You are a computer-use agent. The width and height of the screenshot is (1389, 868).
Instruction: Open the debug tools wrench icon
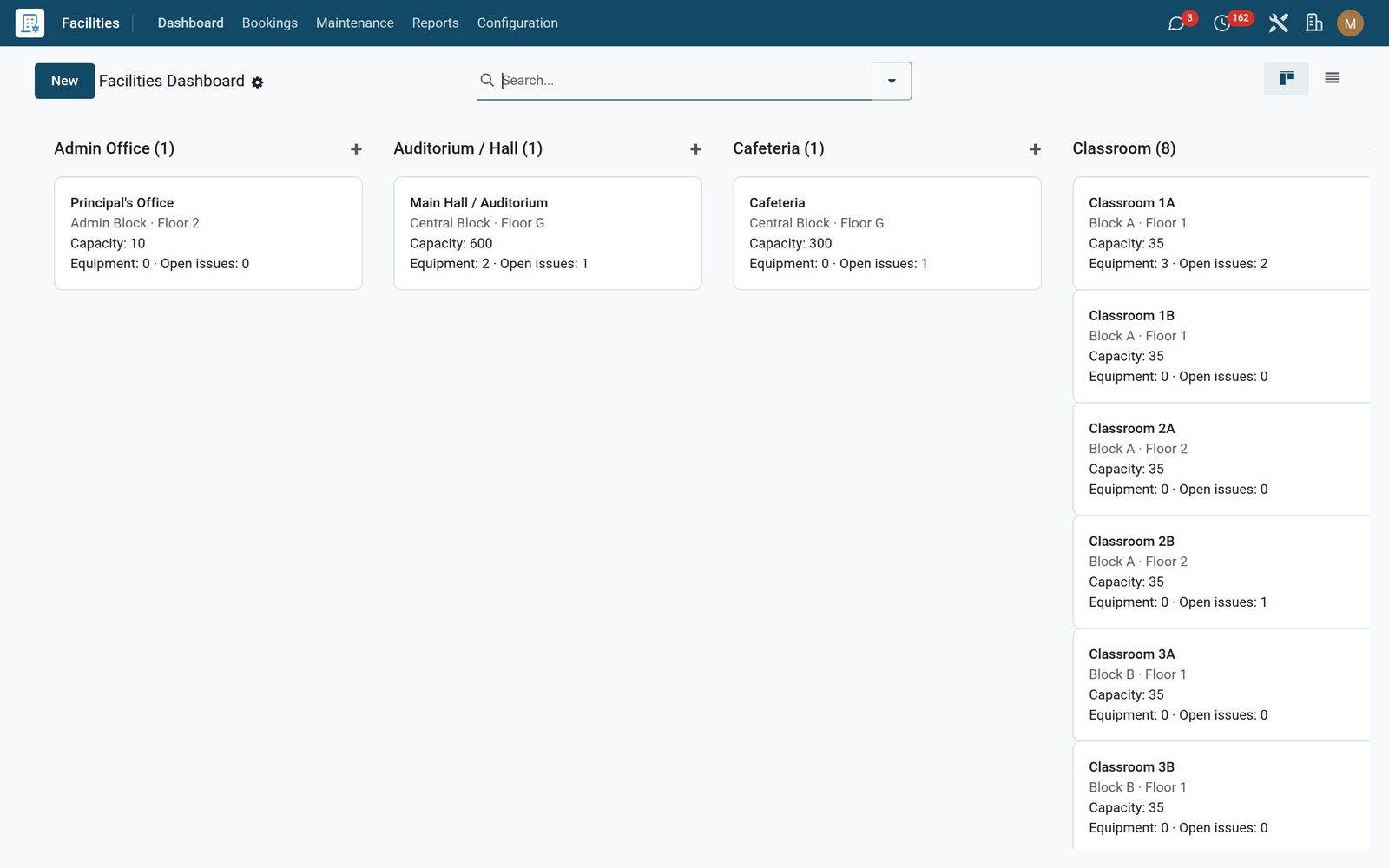[1278, 23]
